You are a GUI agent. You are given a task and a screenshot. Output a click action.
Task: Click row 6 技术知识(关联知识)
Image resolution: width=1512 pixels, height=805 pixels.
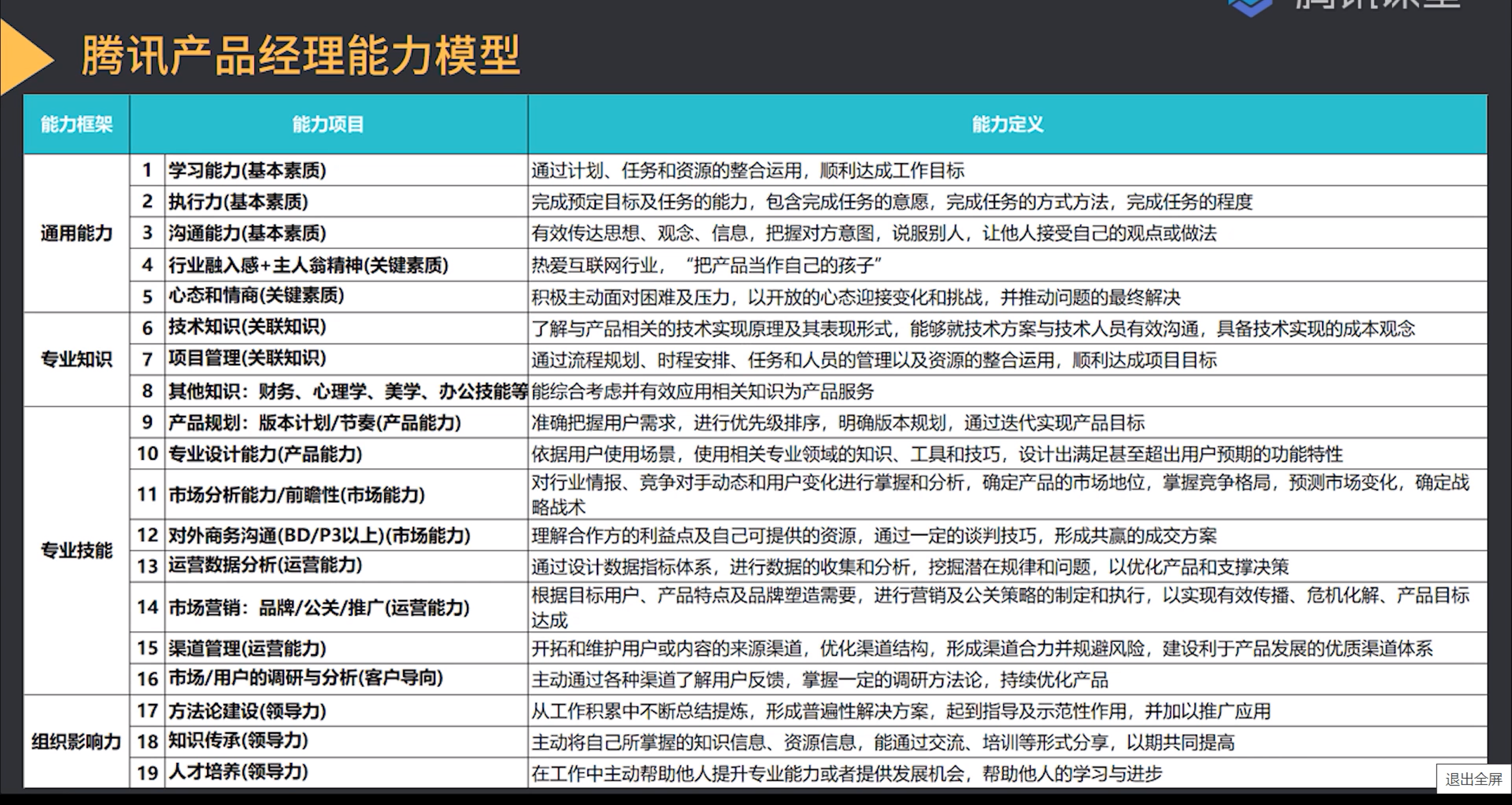coord(247,327)
